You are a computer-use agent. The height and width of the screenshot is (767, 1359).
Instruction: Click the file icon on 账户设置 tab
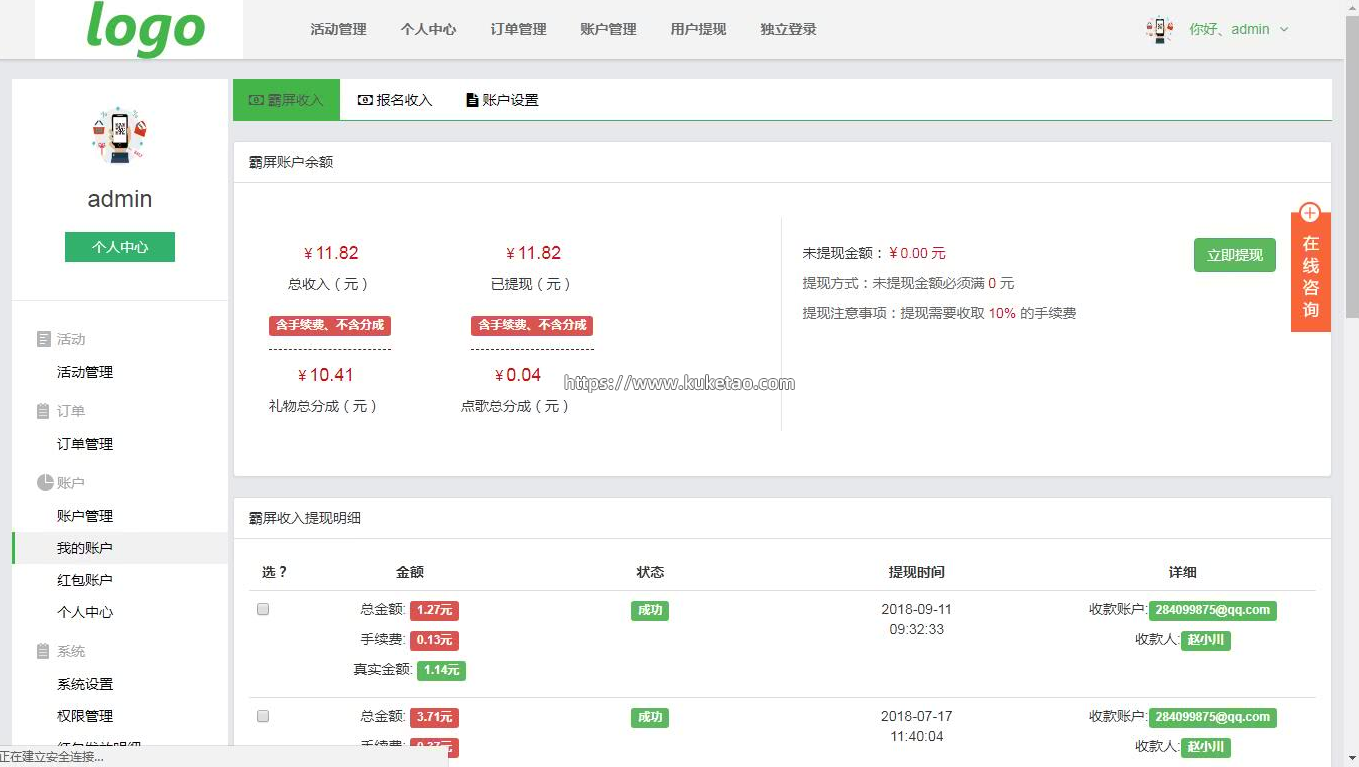pyautogui.click(x=472, y=100)
